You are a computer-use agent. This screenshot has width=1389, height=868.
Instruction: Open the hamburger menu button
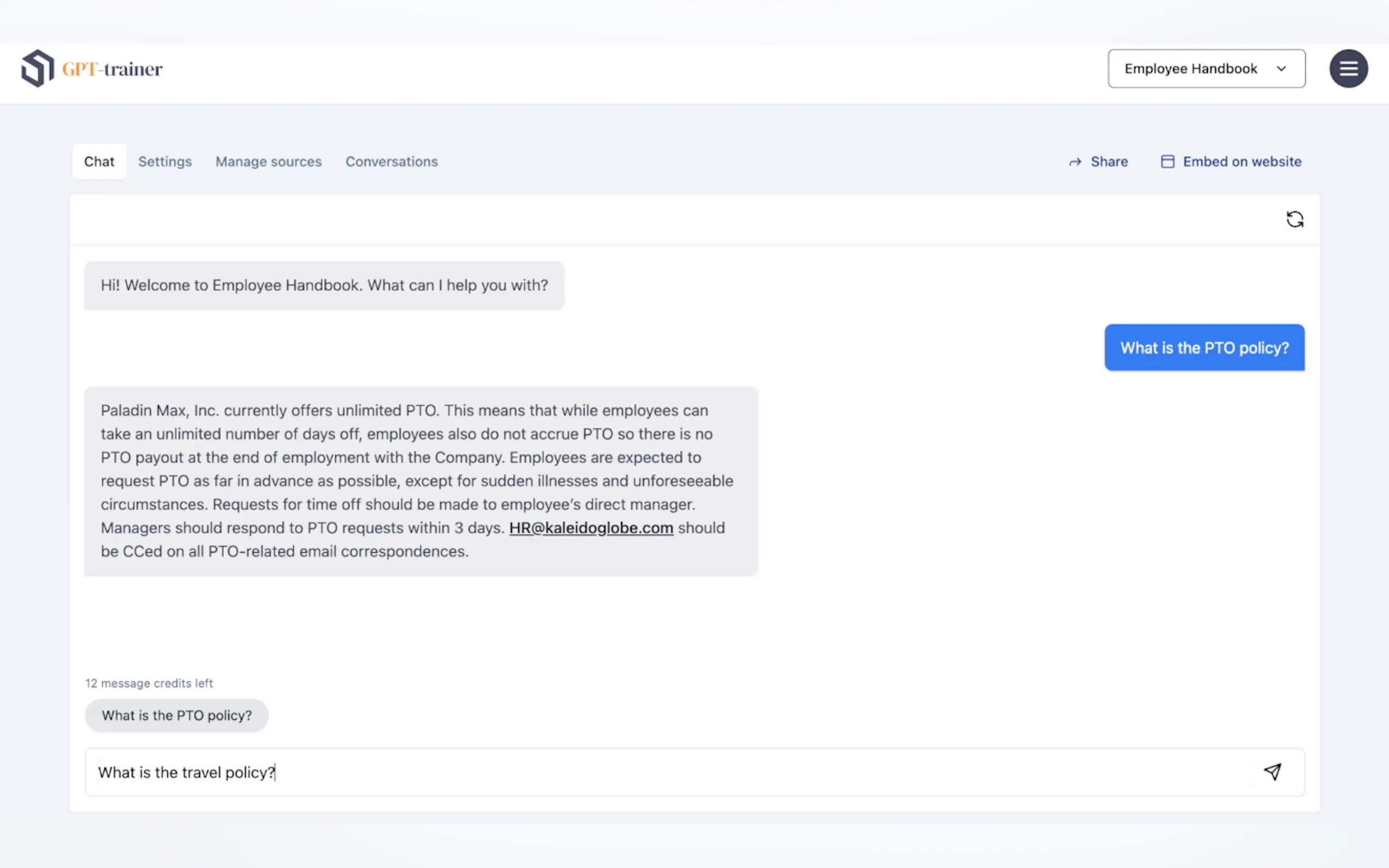pos(1347,68)
